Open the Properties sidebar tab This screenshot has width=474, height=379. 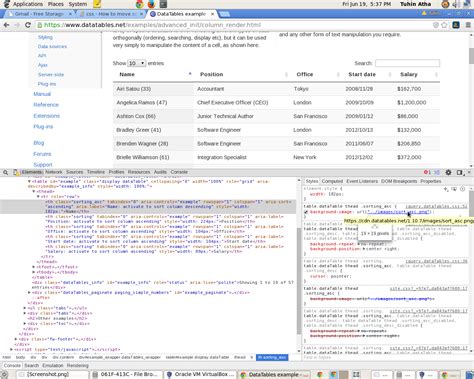431,181
